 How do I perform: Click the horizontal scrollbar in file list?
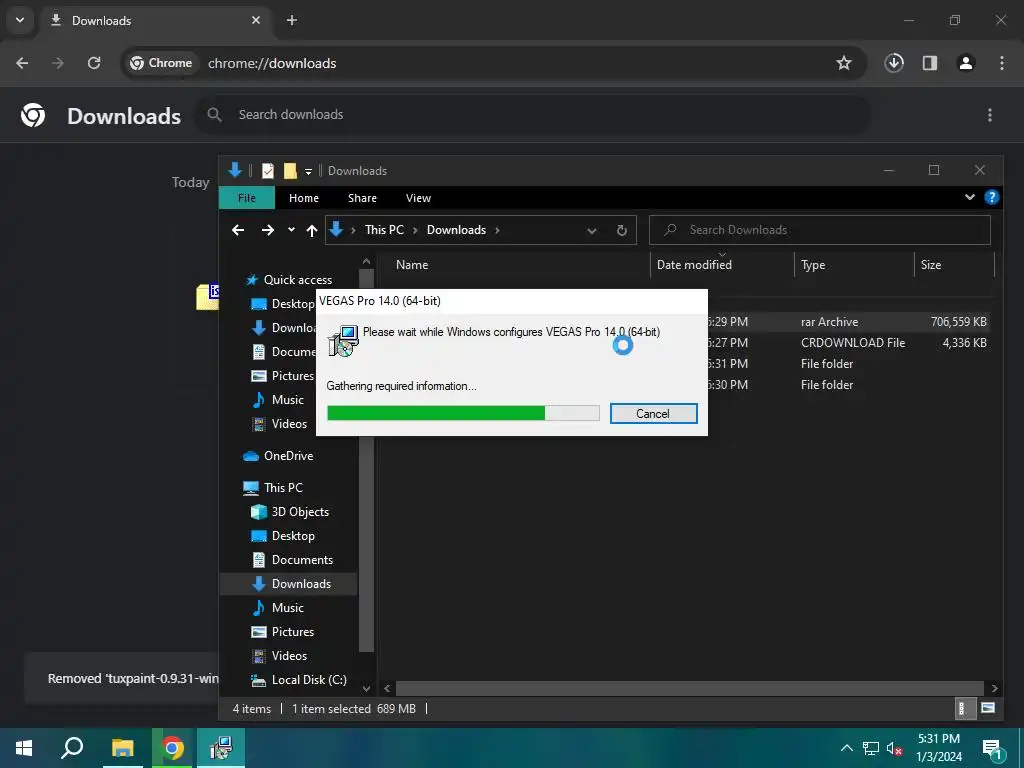tap(690, 688)
